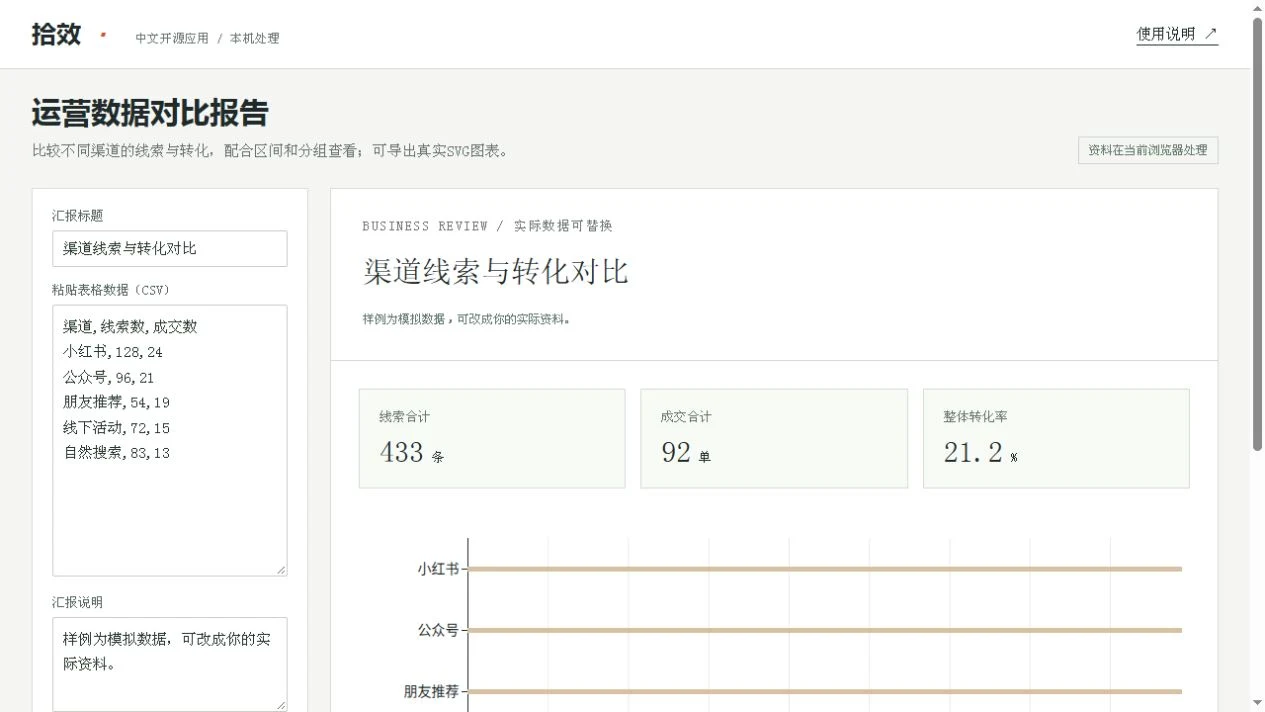The image size is (1265, 712).
Task: Click the scrollbar down arrow
Action: point(1257,704)
